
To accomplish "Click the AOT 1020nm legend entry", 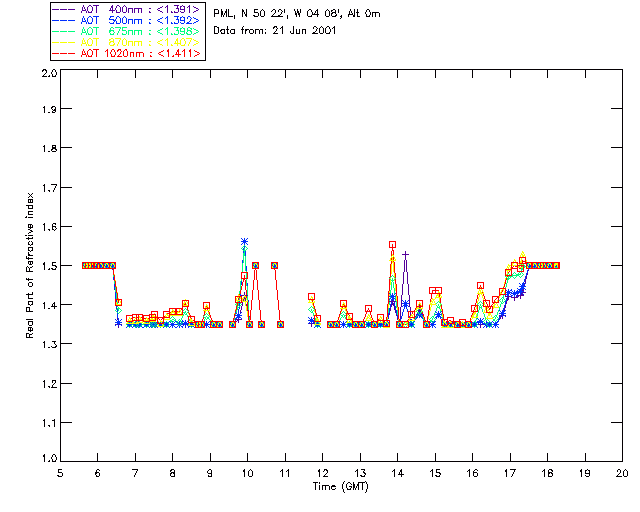I will (x=127, y=53).
